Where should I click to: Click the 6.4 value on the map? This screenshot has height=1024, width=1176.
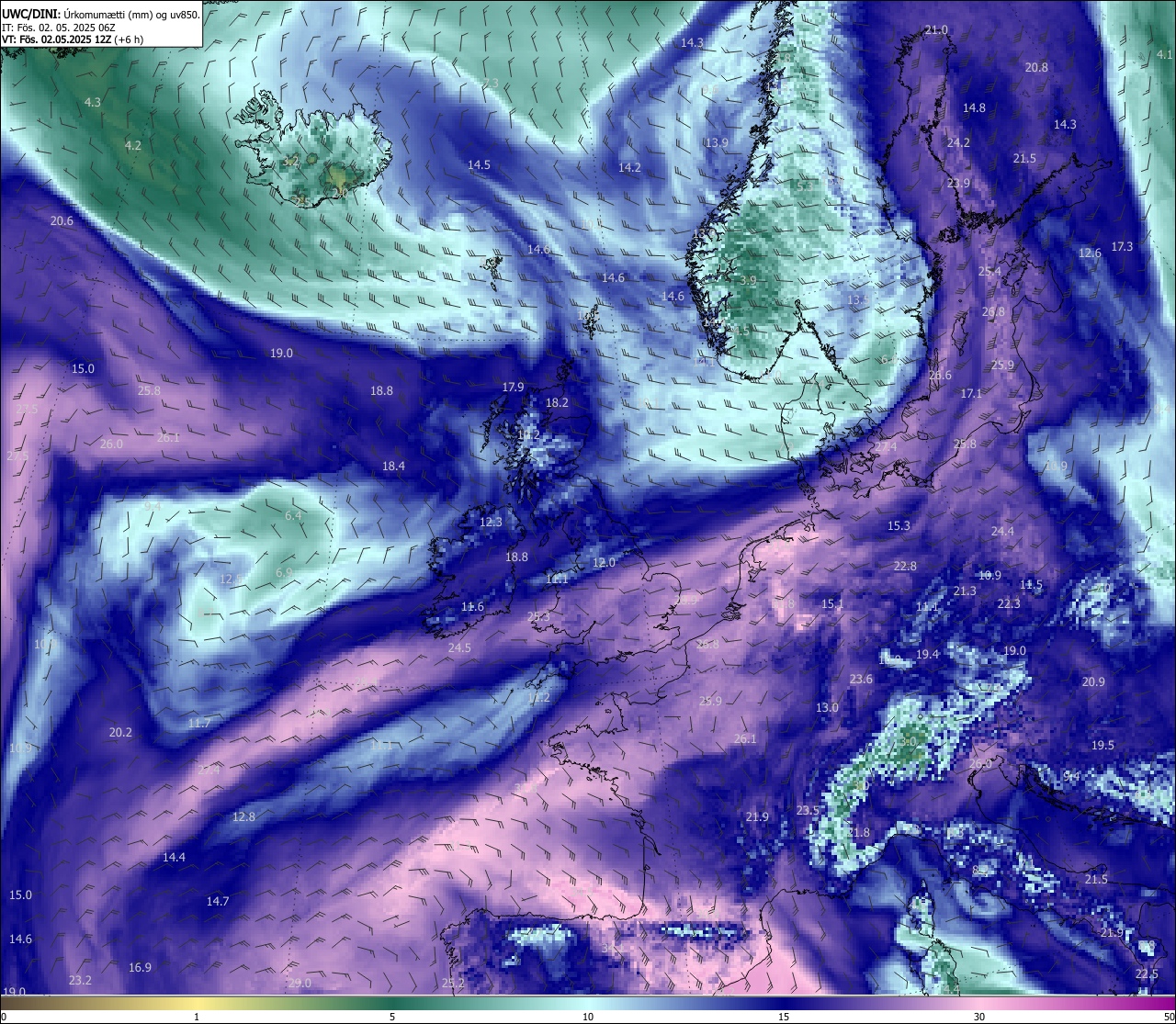pyautogui.click(x=293, y=515)
